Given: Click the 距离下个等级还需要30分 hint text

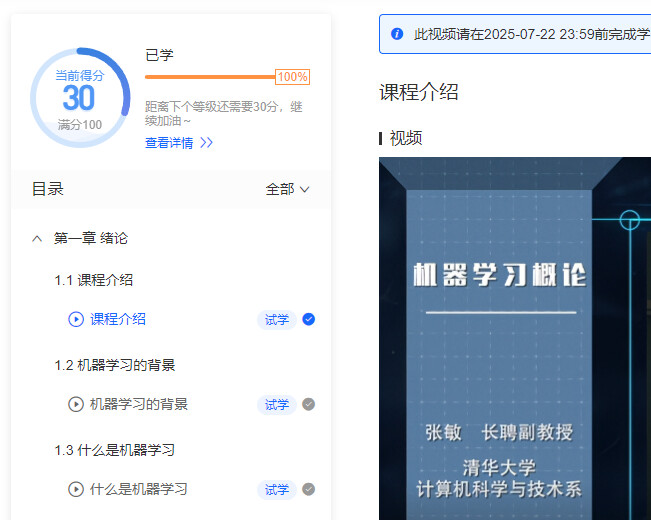Looking at the screenshot, I should coord(224,113).
